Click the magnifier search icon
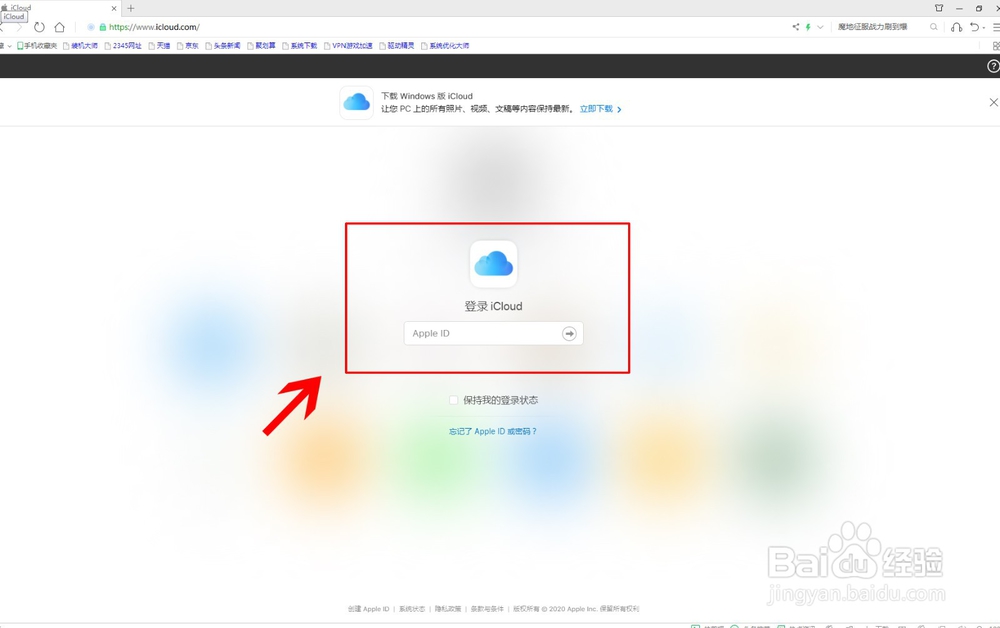 click(934, 27)
